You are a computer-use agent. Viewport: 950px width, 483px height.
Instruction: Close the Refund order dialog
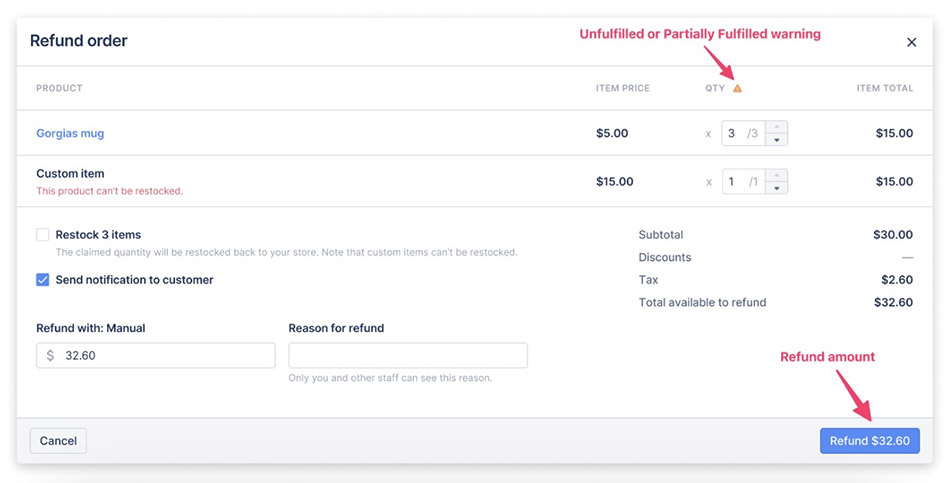pyautogui.click(x=911, y=42)
